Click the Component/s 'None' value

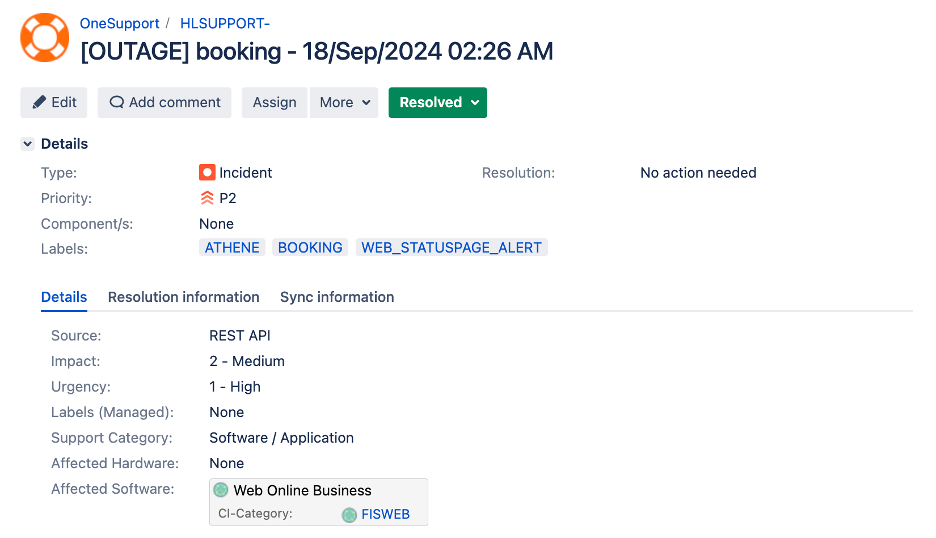pyautogui.click(x=216, y=224)
